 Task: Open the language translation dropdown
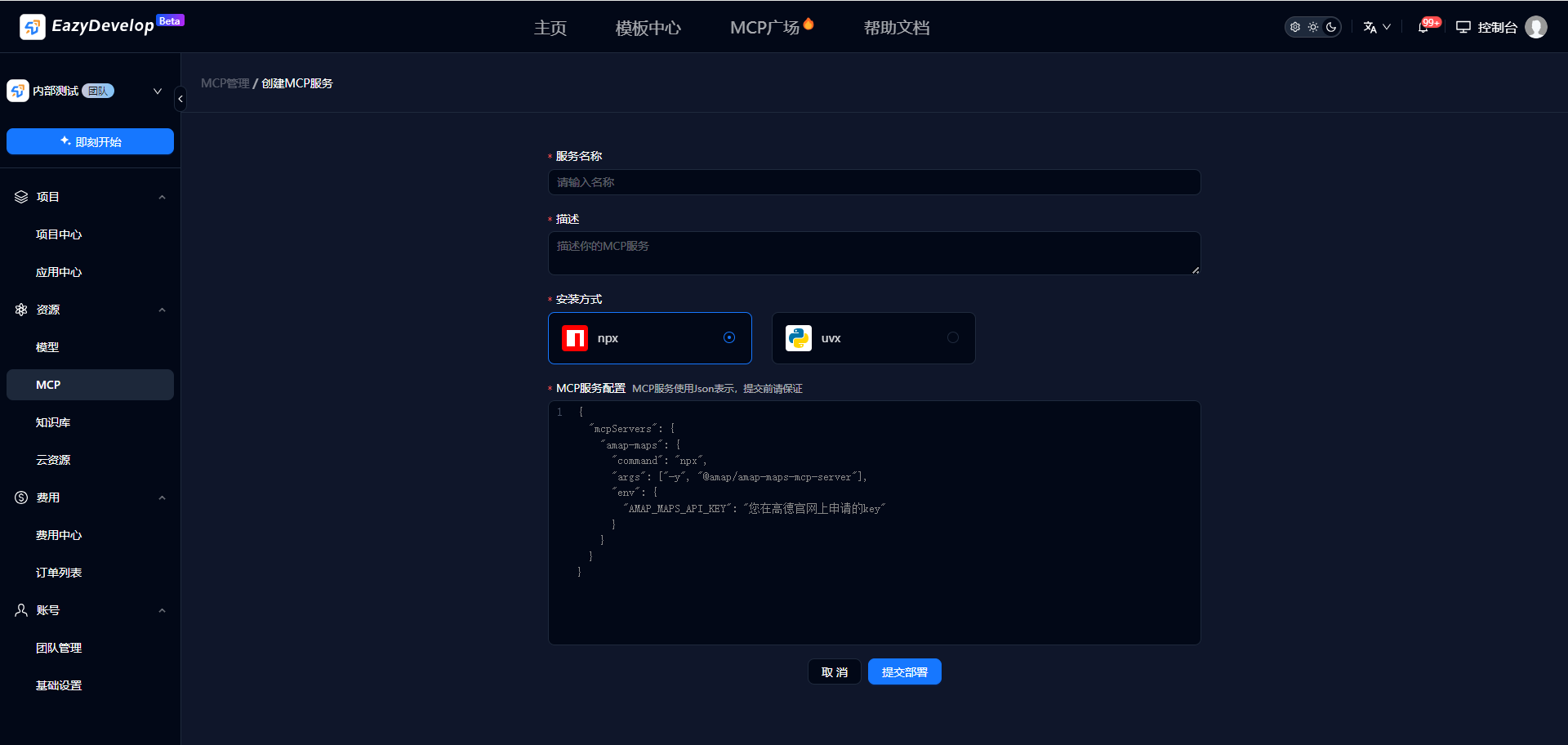[1376, 28]
